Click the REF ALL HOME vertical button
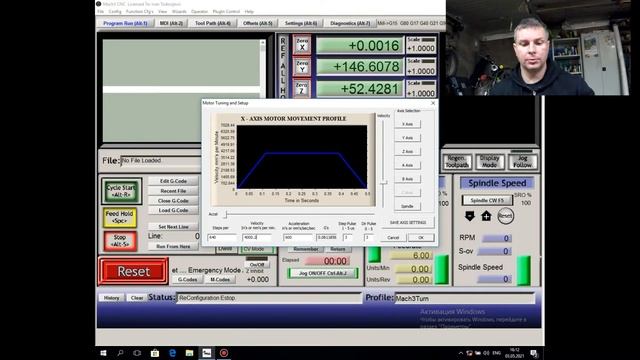This screenshot has height=360, width=640. [x=283, y=67]
